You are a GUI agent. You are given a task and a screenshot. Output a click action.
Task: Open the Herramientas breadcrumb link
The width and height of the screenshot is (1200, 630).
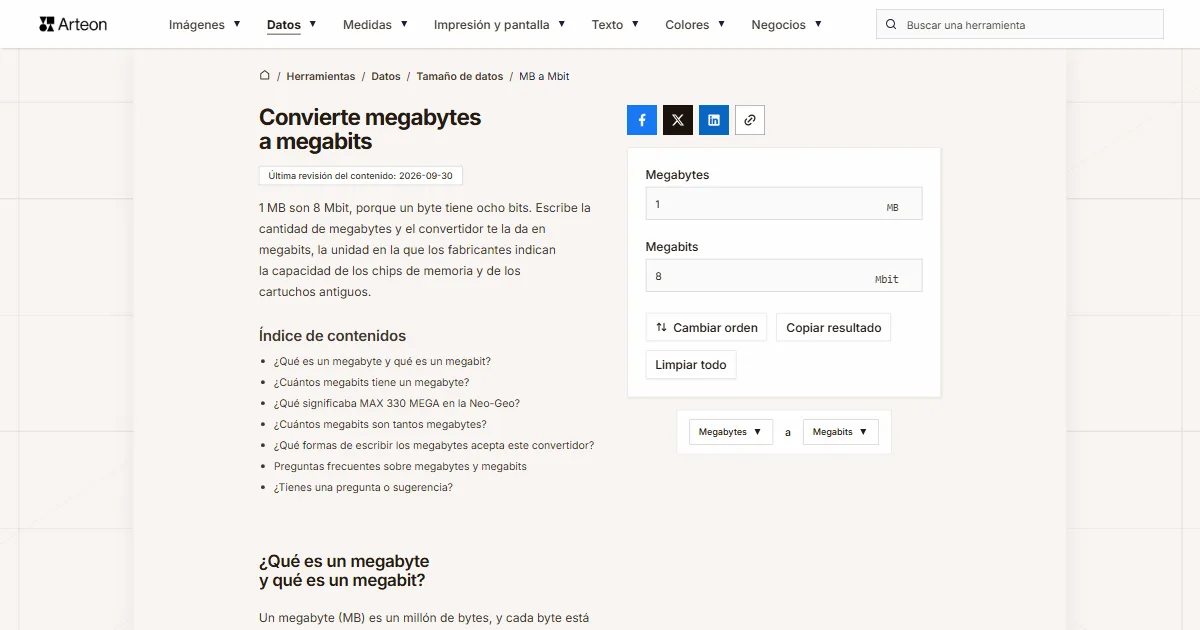click(x=321, y=76)
